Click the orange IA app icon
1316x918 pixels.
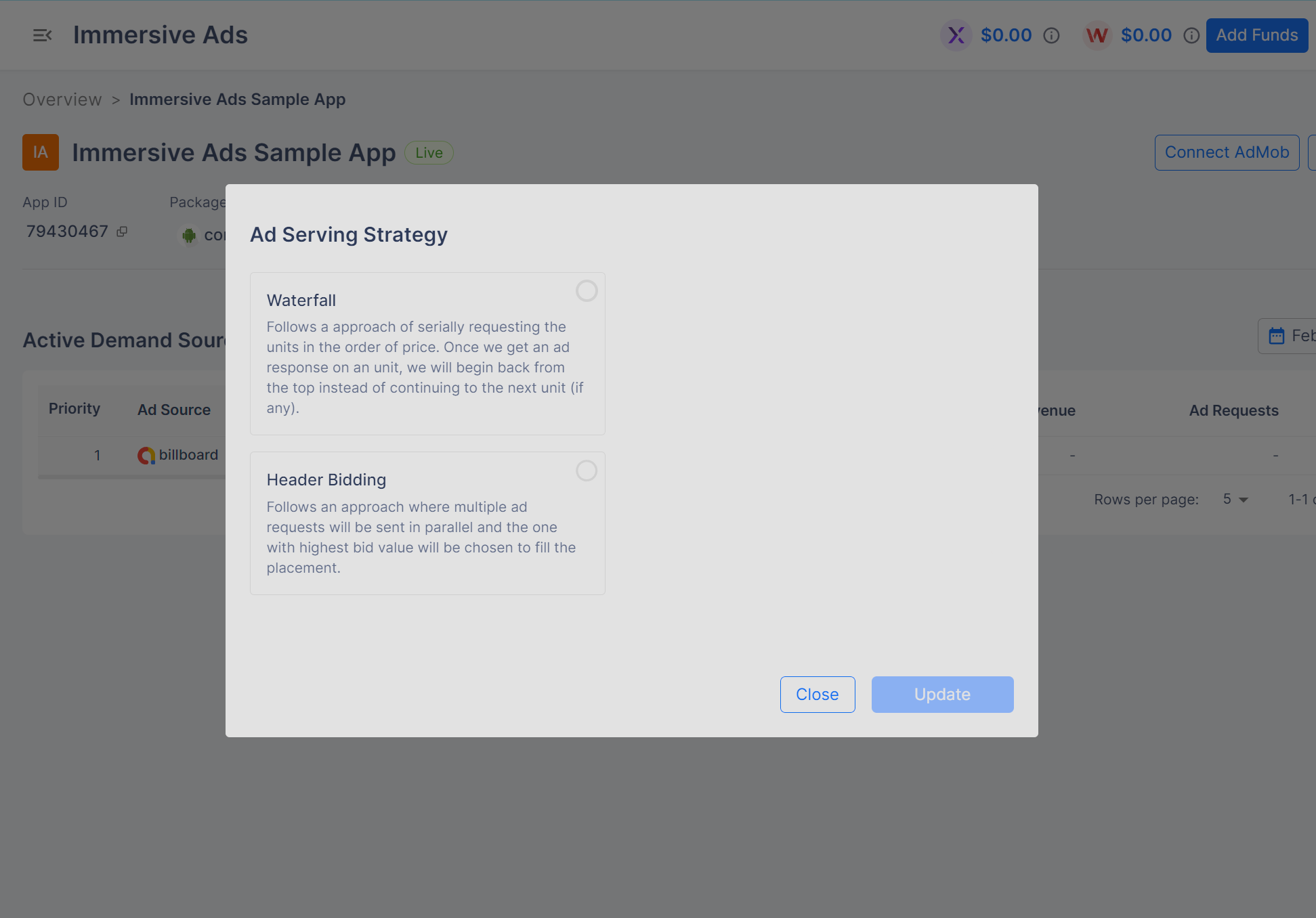(x=41, y=152)
